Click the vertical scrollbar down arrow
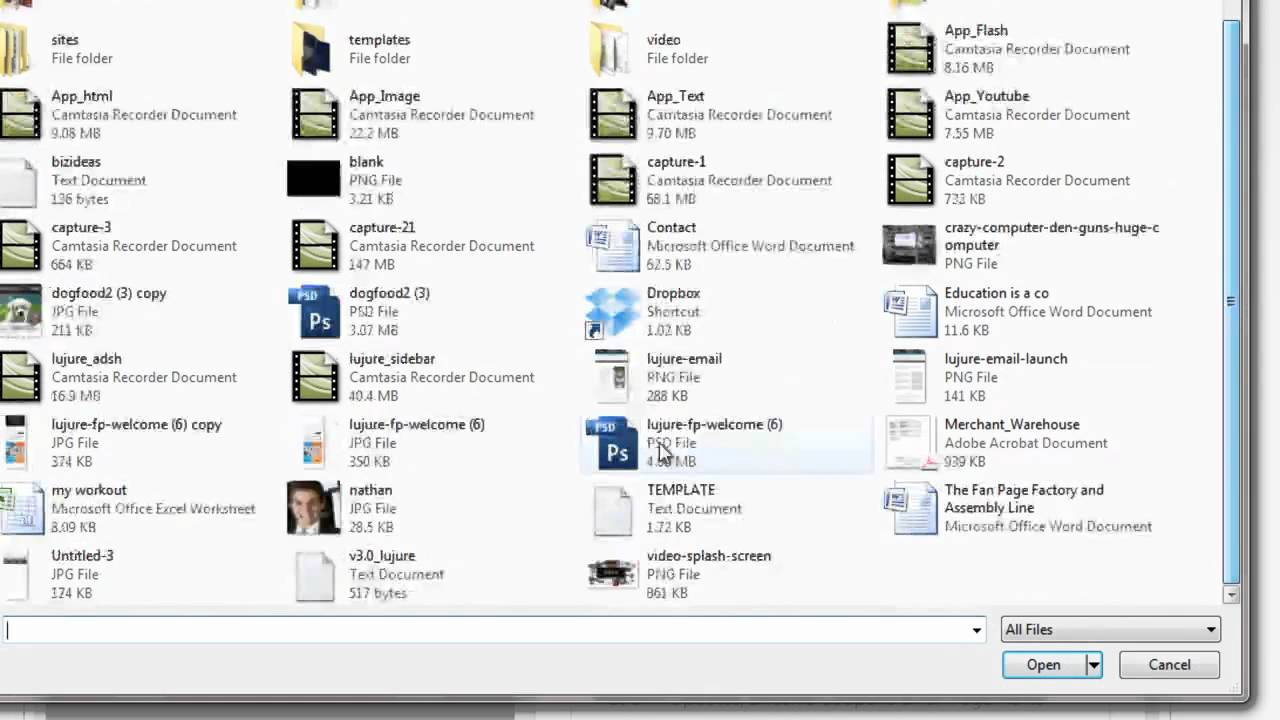This screenshot has width=1280, height=720. point(1231,594)
